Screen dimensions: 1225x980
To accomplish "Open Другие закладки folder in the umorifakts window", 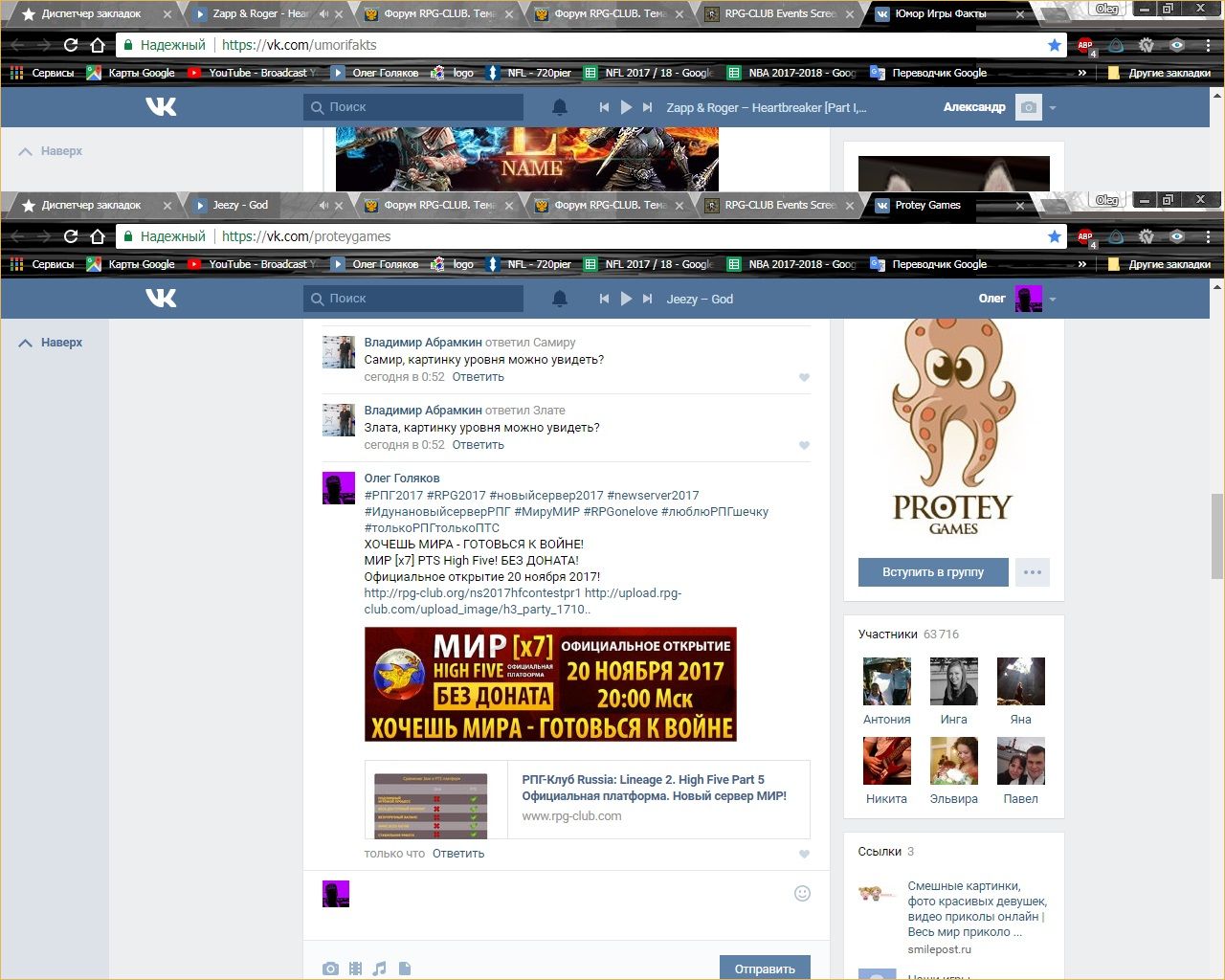I will click(x=1159, y=73).
